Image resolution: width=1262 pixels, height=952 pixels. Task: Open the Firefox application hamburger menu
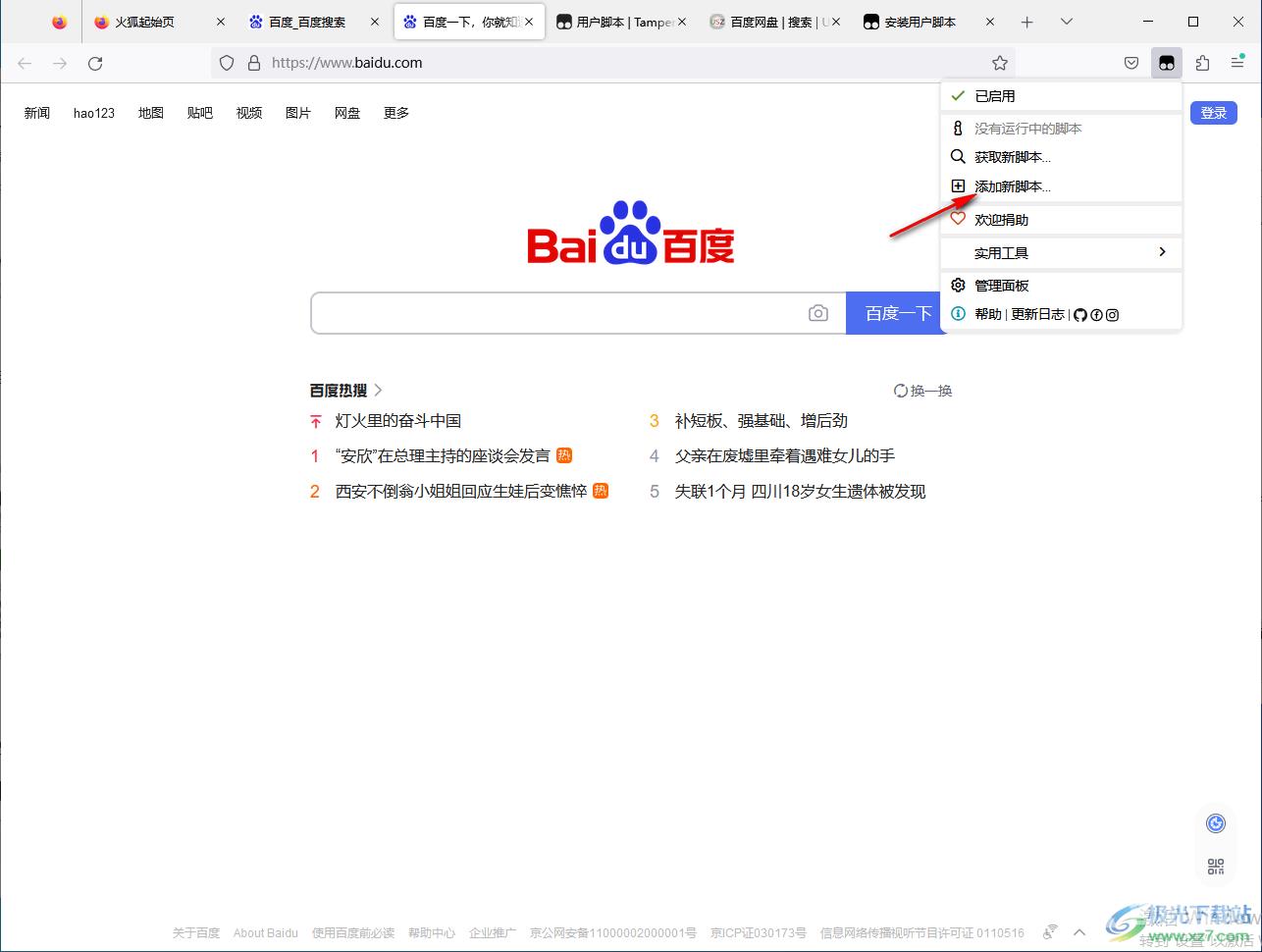(1237, 63)
